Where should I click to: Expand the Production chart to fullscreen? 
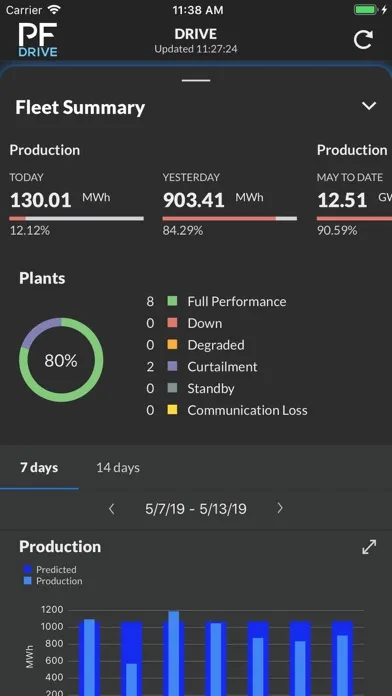(x=369, y=547)
